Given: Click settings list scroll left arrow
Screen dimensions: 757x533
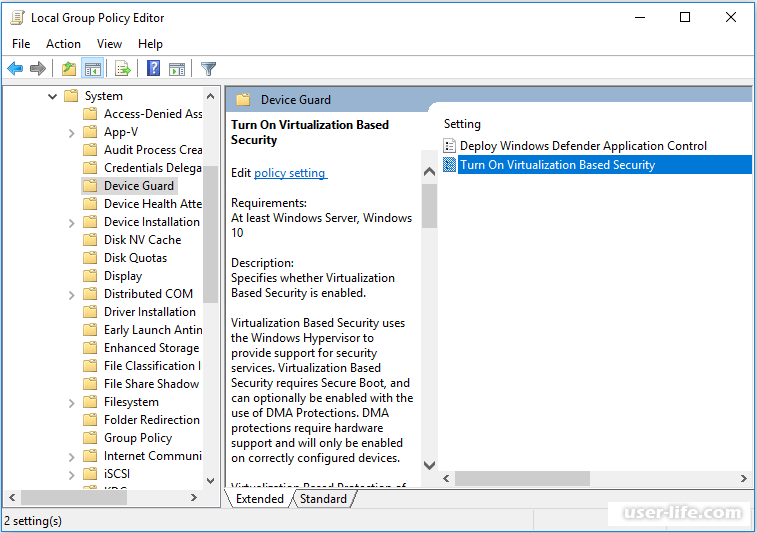Looking at the screenshot, I should pyautogui.click(x=446, y=478).
